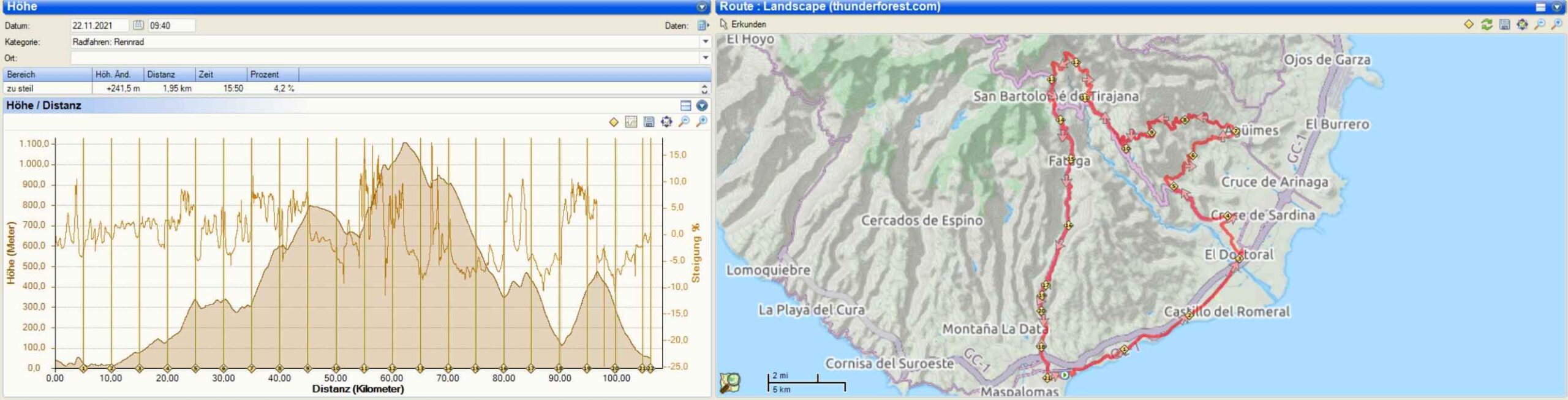Click the Prozent column header
Viewport: 1568px width, 400px height.
coord(265,74)
